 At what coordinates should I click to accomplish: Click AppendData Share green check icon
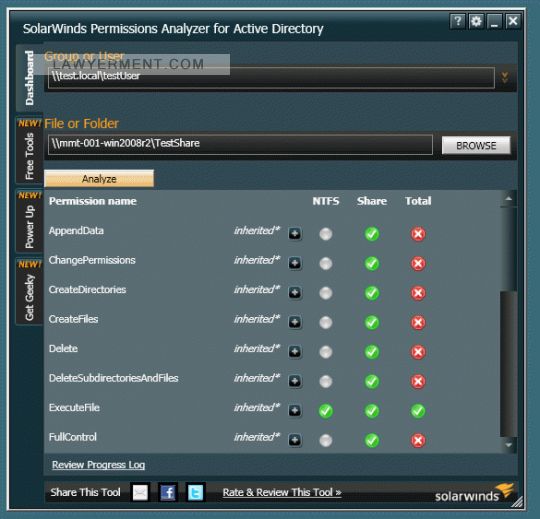pos(372,234)
